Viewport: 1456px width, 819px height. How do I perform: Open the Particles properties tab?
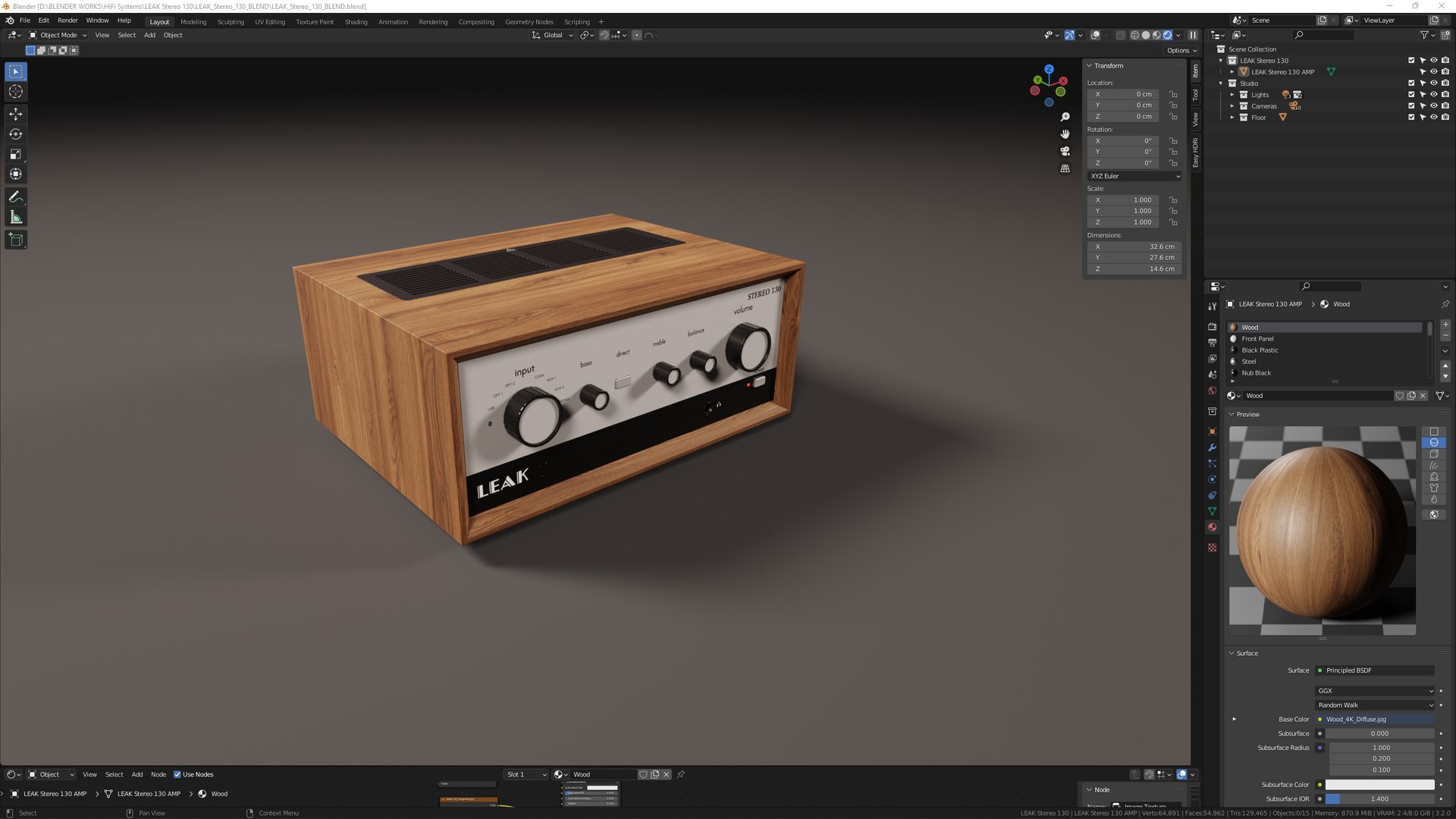(x=1212, y=463)
